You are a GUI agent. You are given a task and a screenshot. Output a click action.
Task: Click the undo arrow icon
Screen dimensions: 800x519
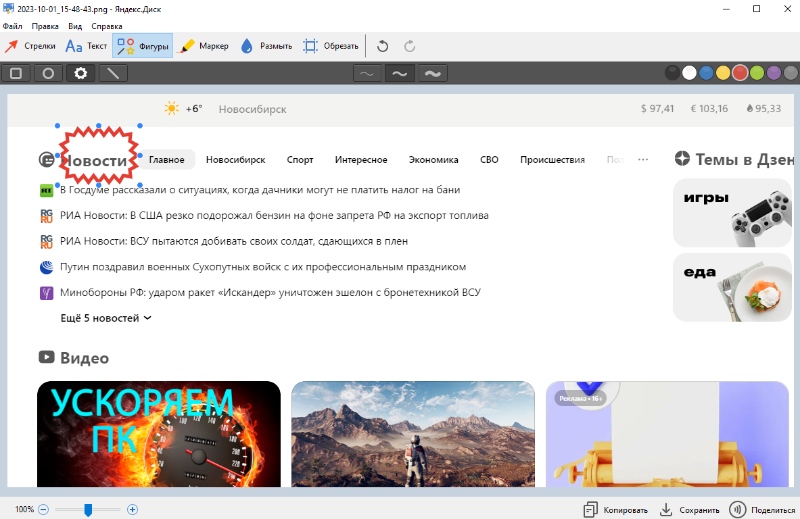click(382, 46)
